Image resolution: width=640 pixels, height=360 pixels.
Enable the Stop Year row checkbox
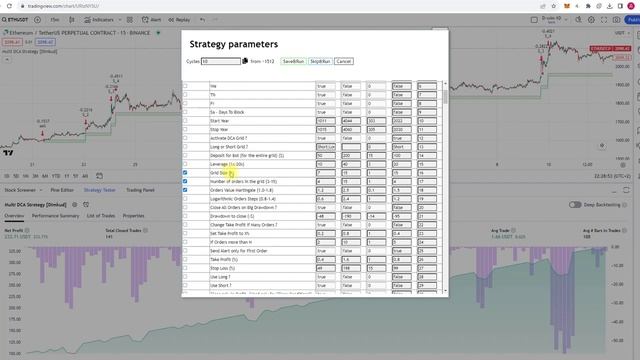click(x=185, y=129)
